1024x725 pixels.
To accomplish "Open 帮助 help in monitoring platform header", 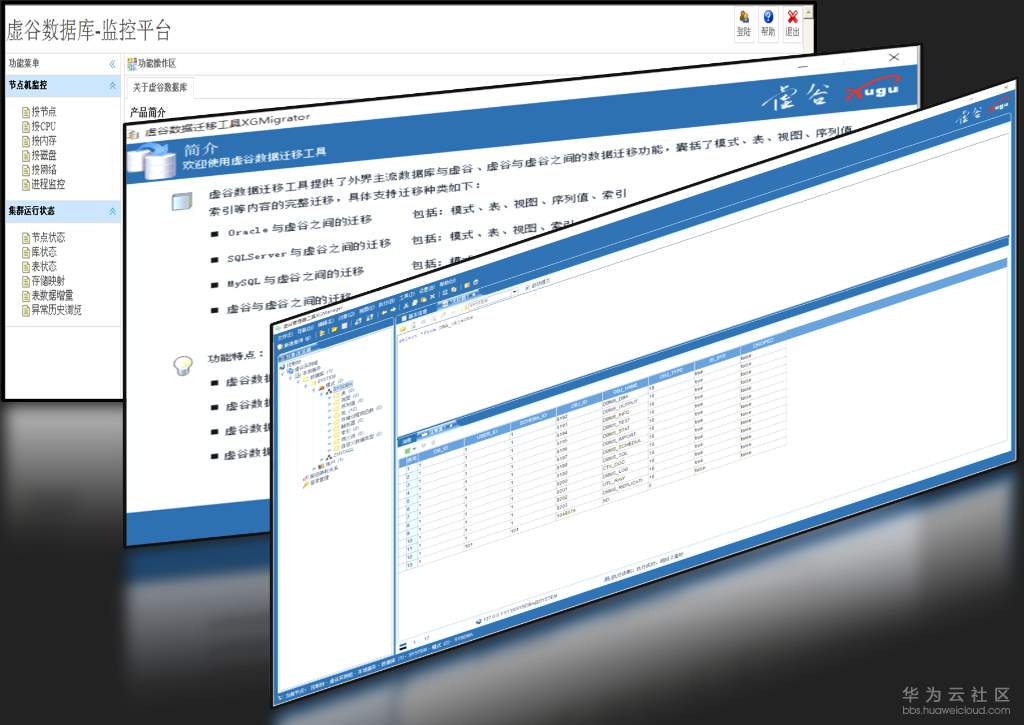I will (768, 23).
